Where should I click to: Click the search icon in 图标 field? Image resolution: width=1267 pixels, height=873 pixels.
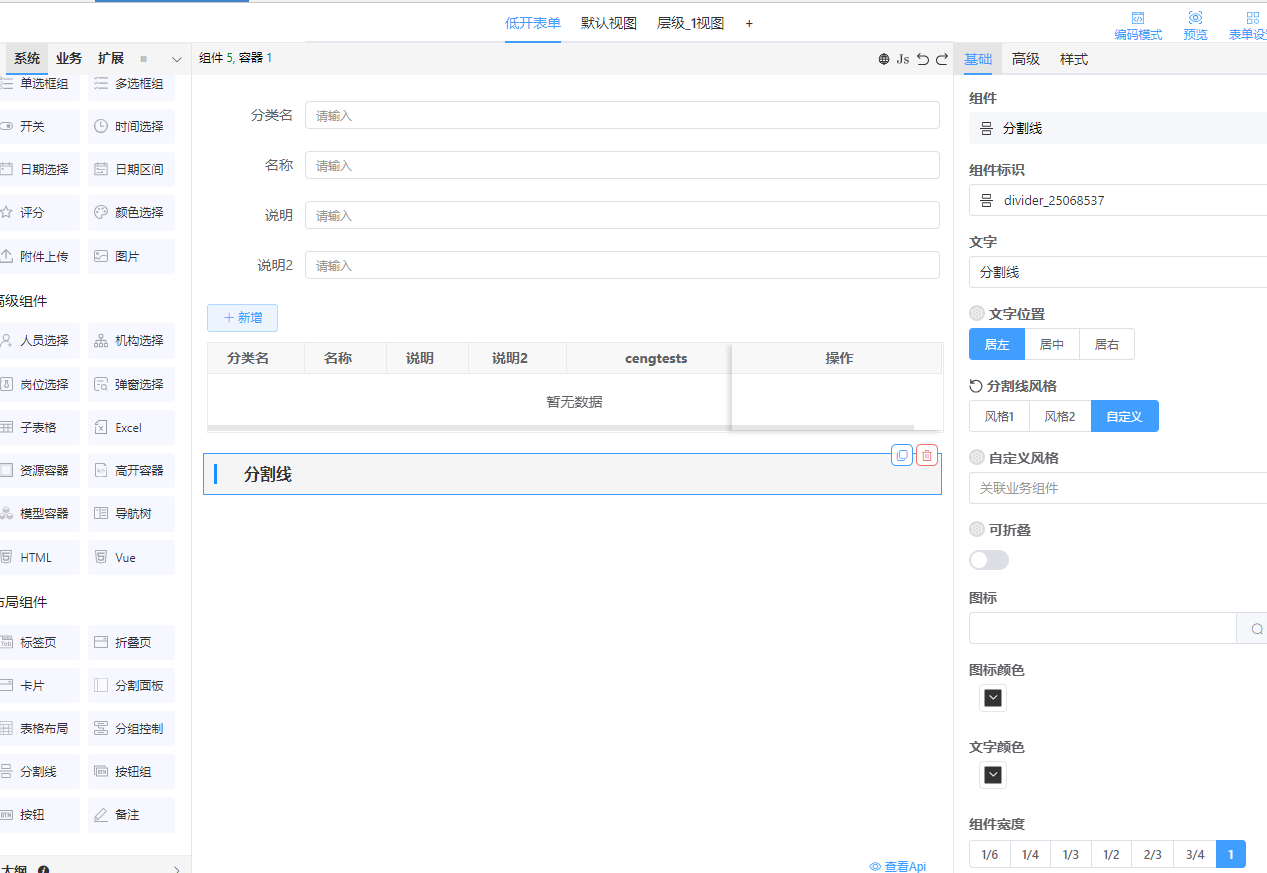coord(1255,629)
